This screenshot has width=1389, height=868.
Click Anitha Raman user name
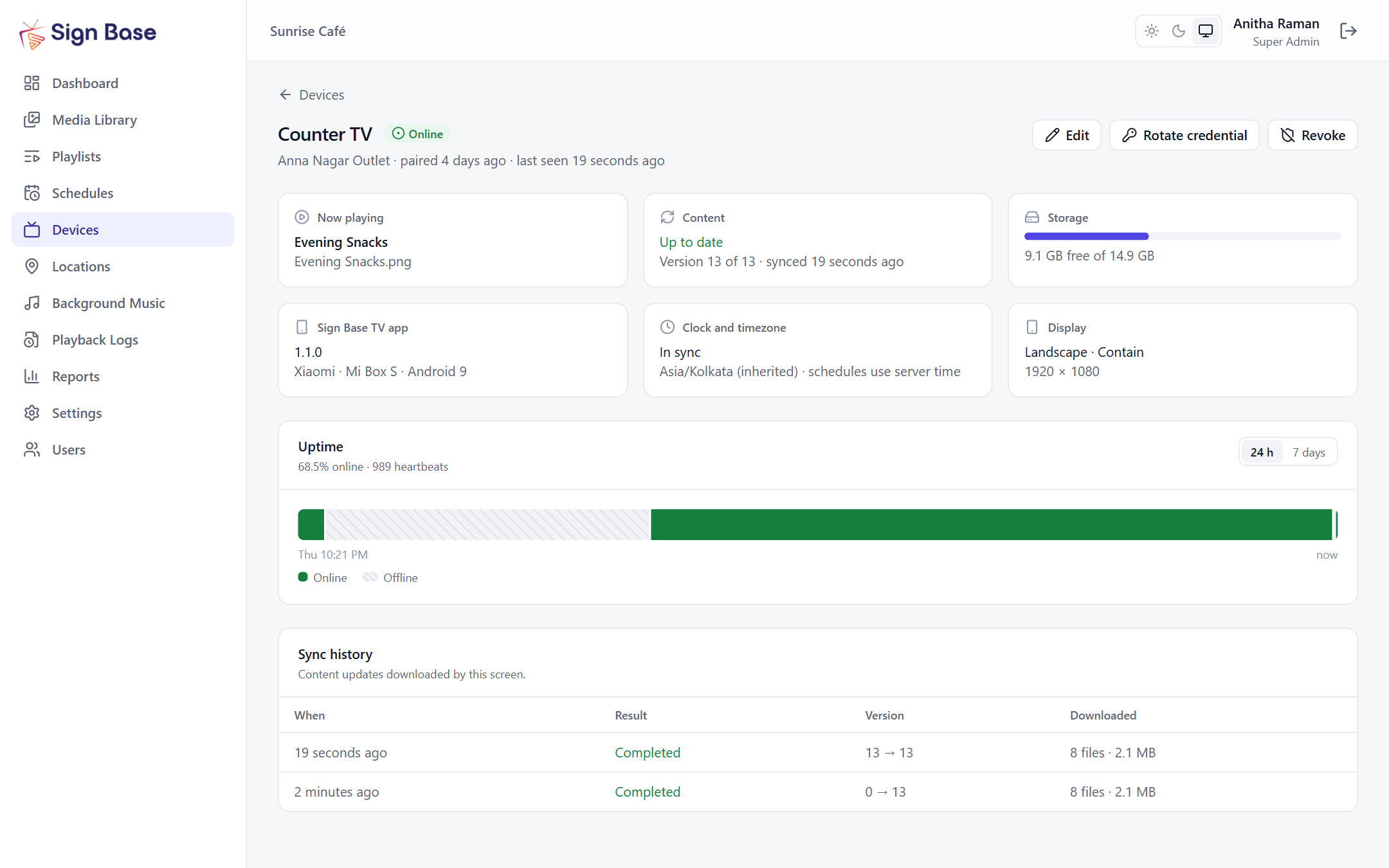pyautogui.click(x=1276, y=24)
